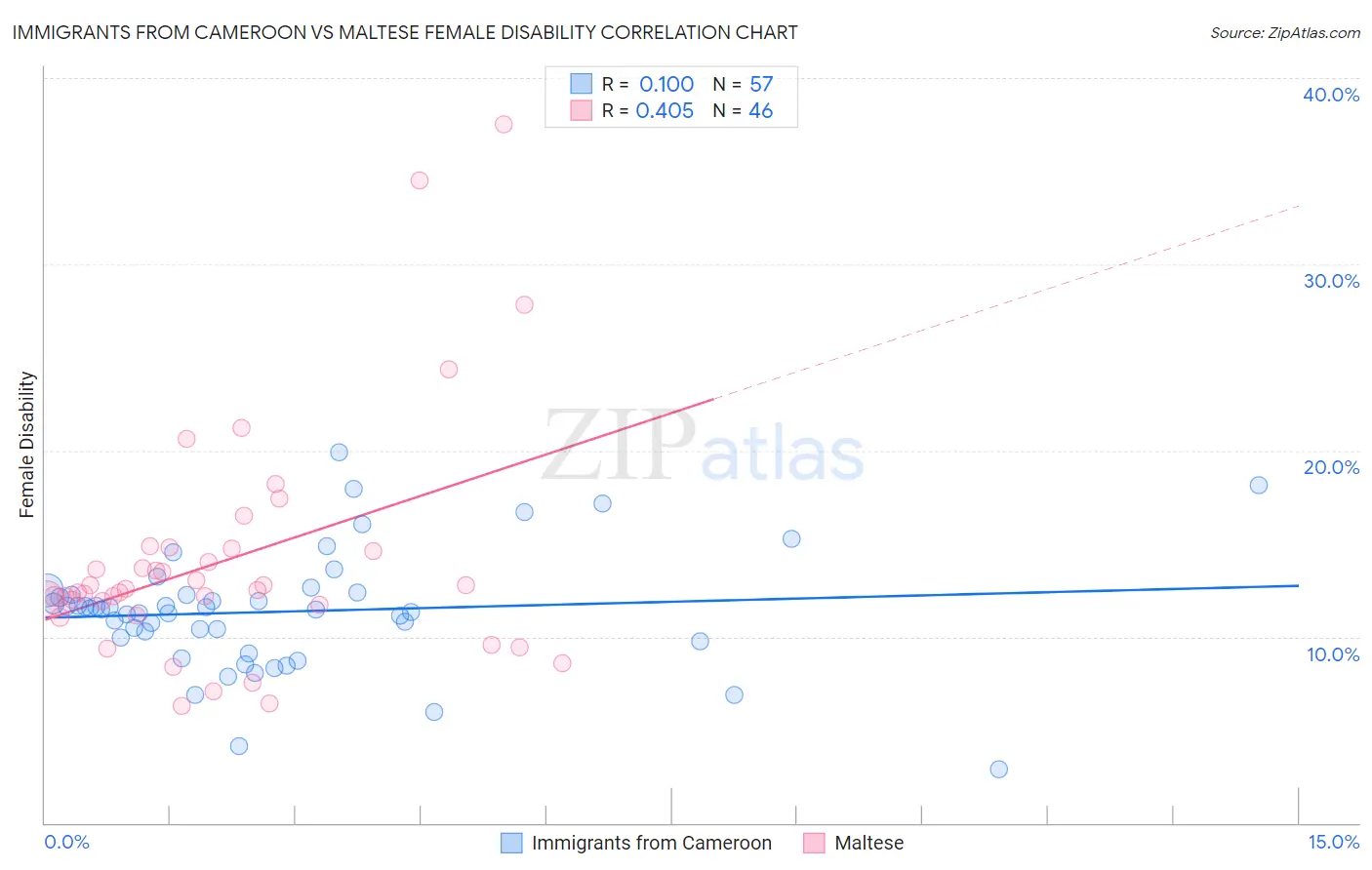Image resolution: width=1372 pixels, height=870 pixels.
Task: Click the 0.0% x-axis label
Action: pyautogui.click(x=66, y=842)
